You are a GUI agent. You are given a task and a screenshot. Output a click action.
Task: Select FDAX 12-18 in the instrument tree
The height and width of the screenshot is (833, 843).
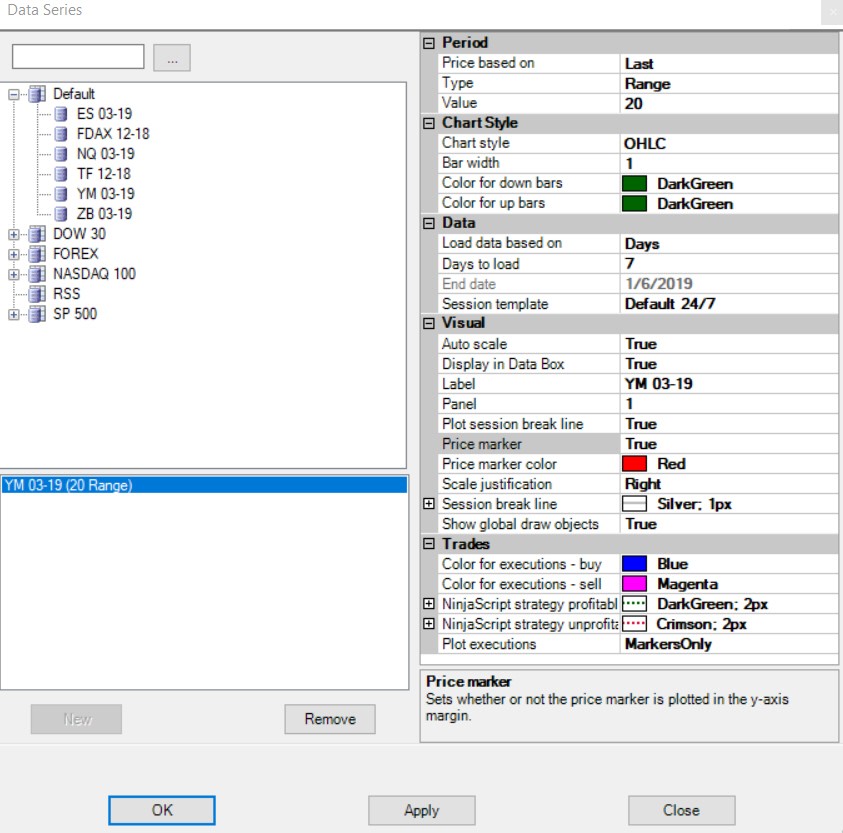coord(113,134)
